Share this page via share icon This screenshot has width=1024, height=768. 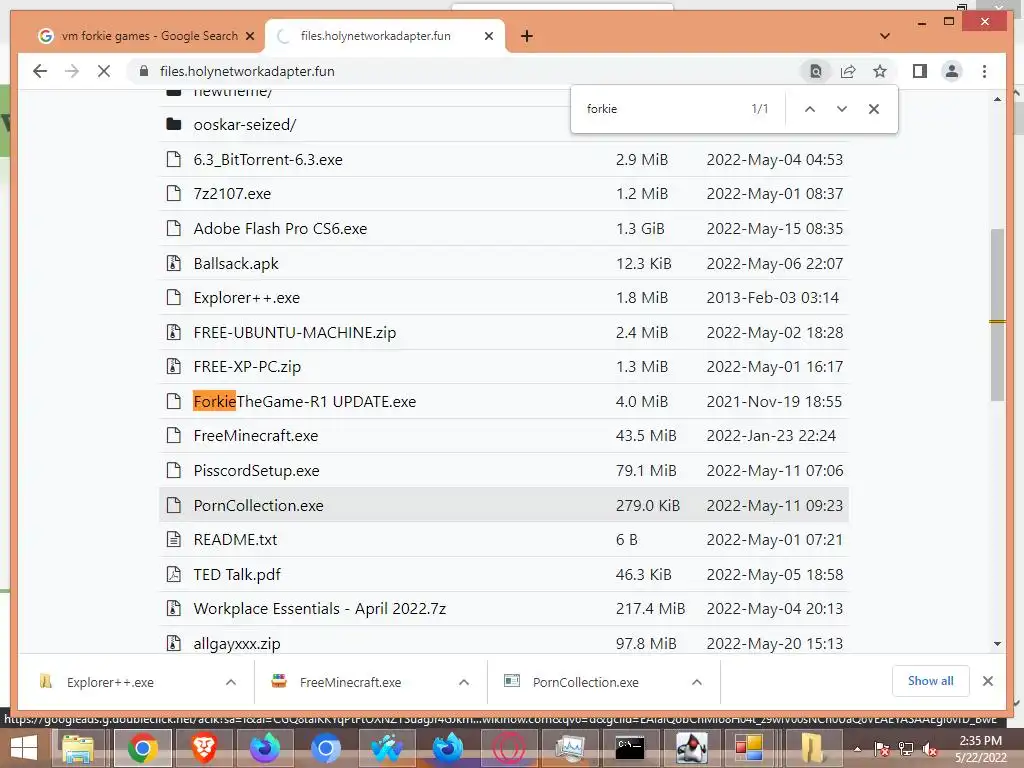point(848,71)
